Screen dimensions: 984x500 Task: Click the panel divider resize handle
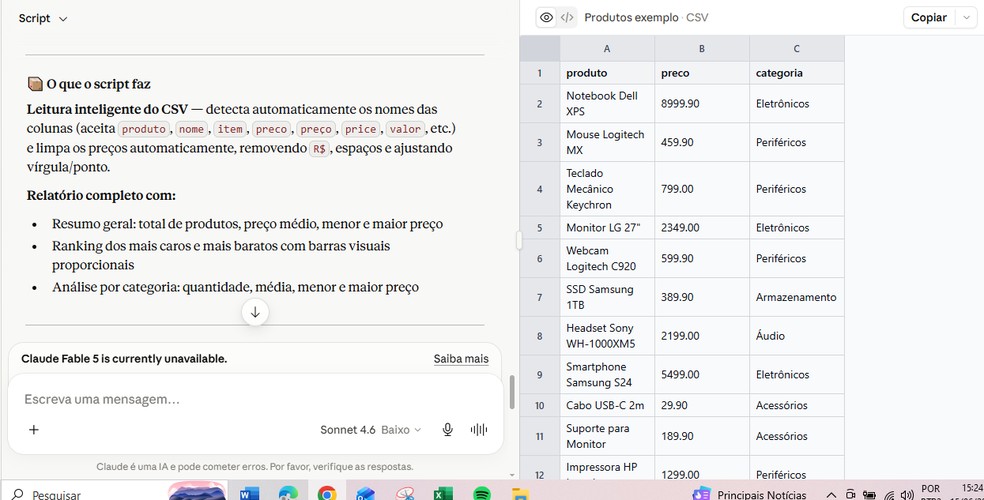click(519, 240)
